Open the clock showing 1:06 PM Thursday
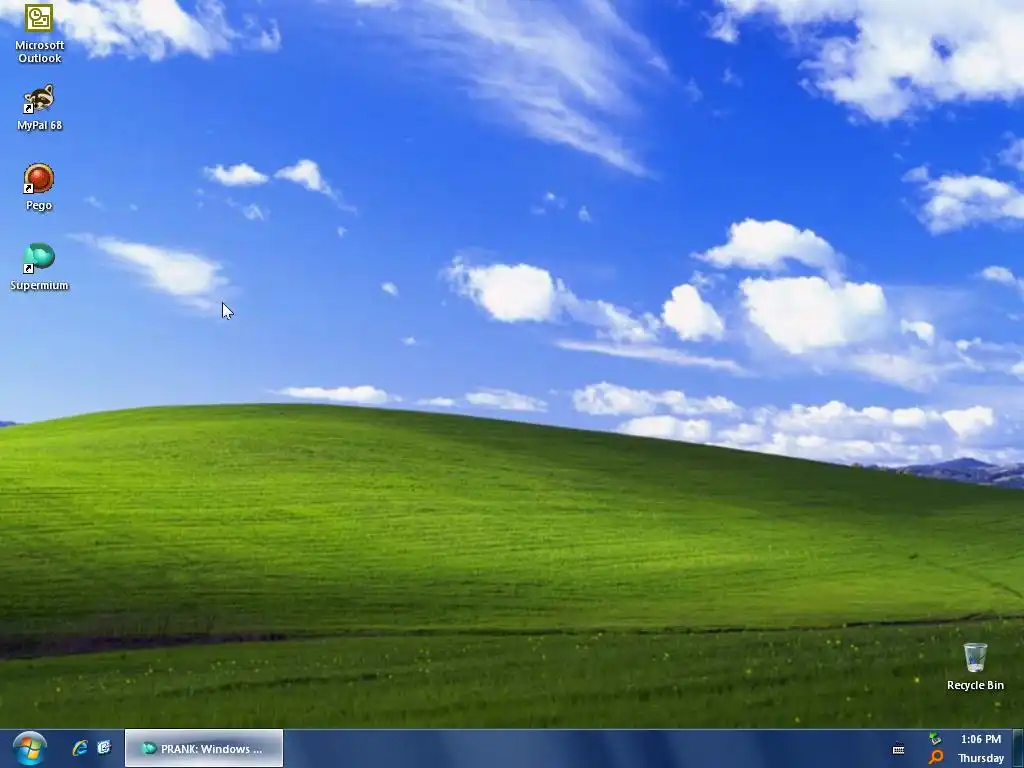 pyautogui.click(x=980, y=748)
